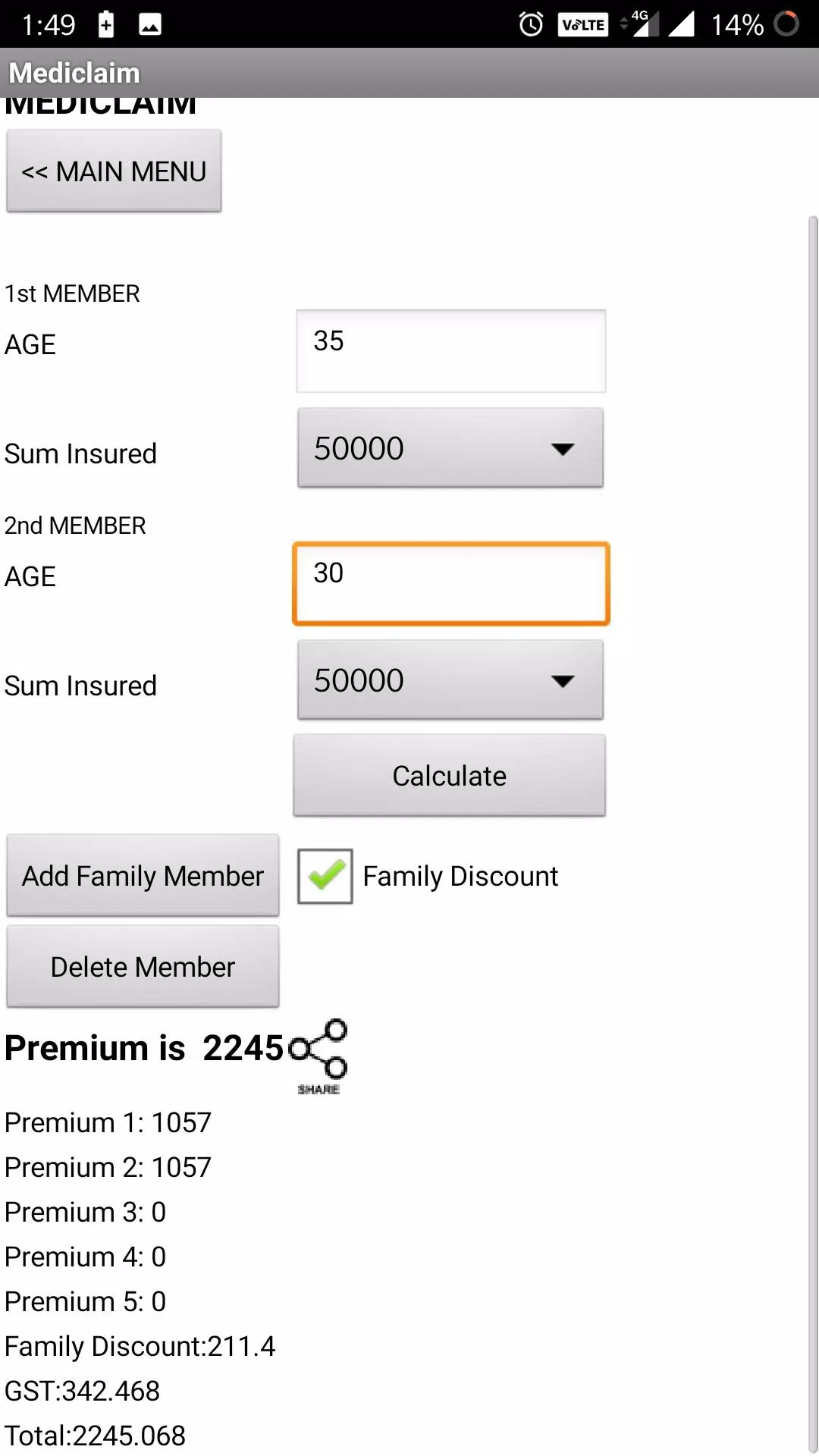This screenshot has width=819, height=1456.
Task: Tap the second SIM signal icon
Action: tap(681, 24)
